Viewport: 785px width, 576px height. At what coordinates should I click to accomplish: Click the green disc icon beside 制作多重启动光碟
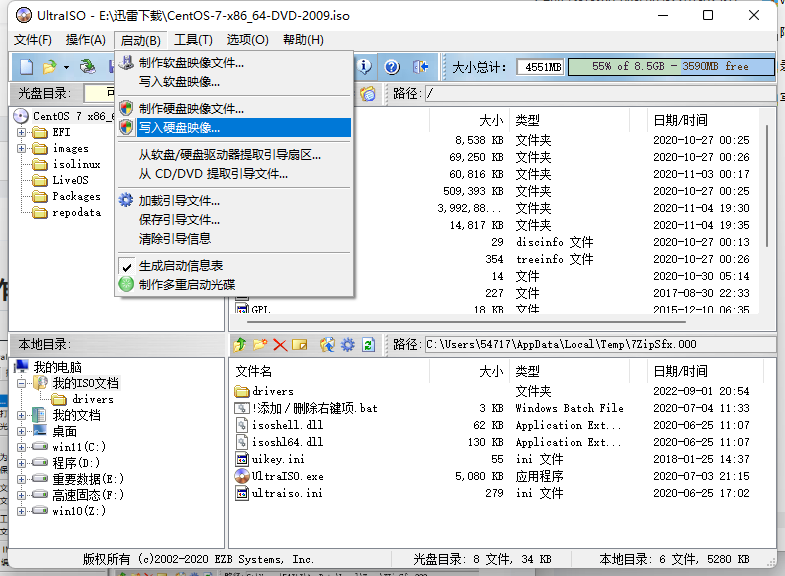pyautogui.click(x=126, y=284)
